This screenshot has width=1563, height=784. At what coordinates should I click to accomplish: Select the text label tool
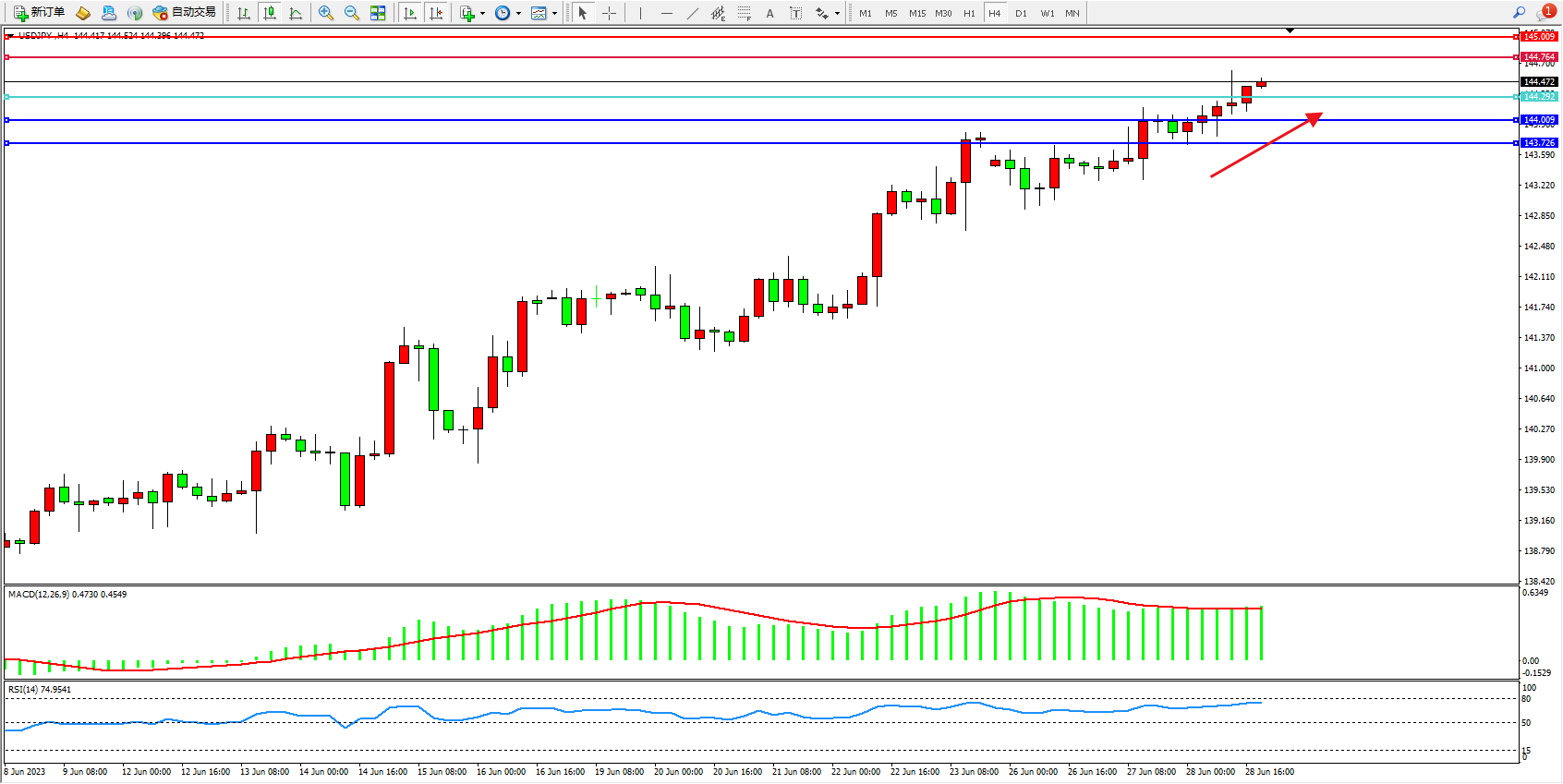click(x=769, y=13)
